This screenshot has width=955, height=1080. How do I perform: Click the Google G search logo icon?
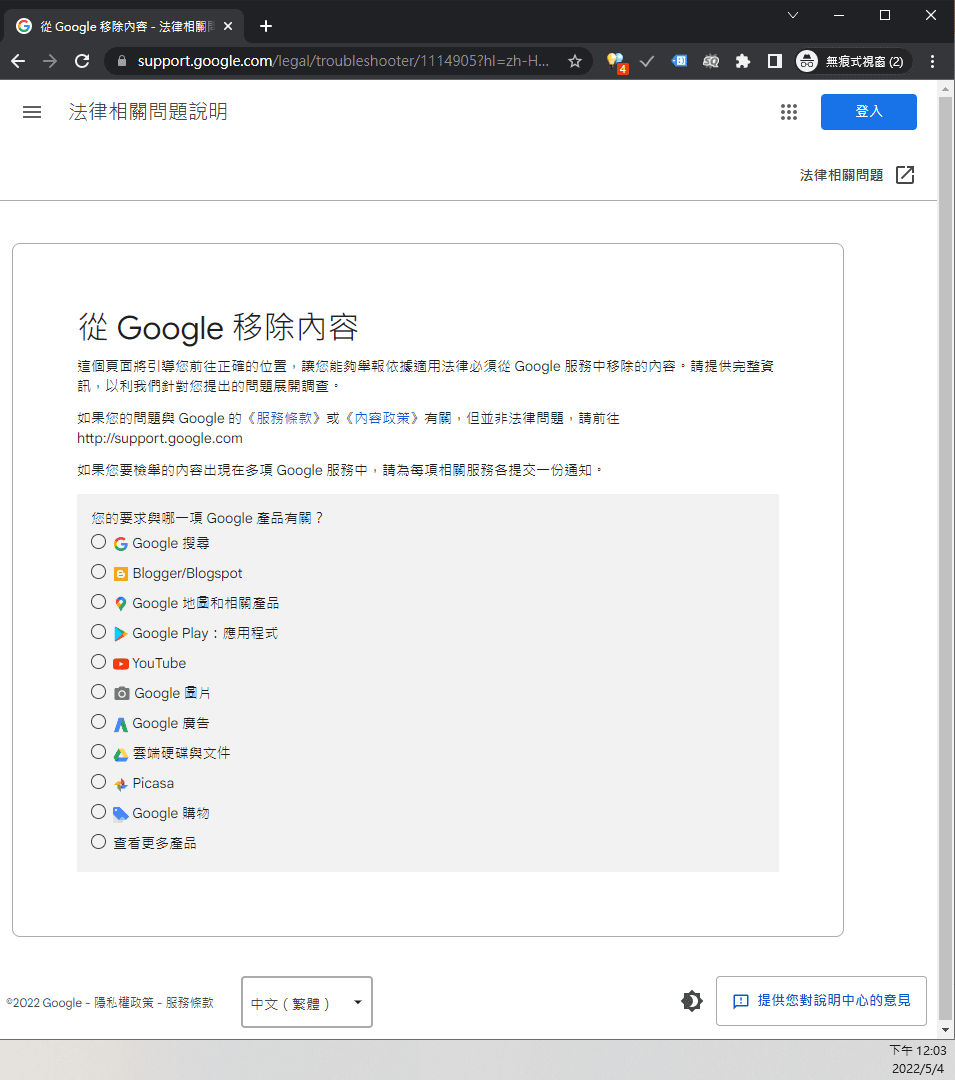120,544
